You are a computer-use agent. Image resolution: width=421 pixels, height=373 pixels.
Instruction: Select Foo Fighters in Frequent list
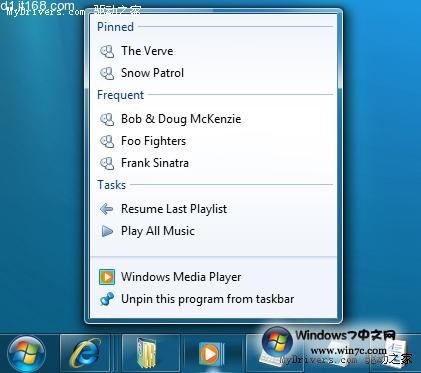pyautogui.click(x=213, y=141)
